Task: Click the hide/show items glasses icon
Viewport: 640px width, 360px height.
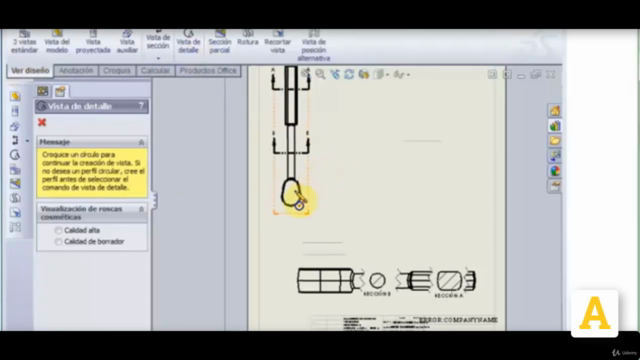Action: 399,74
